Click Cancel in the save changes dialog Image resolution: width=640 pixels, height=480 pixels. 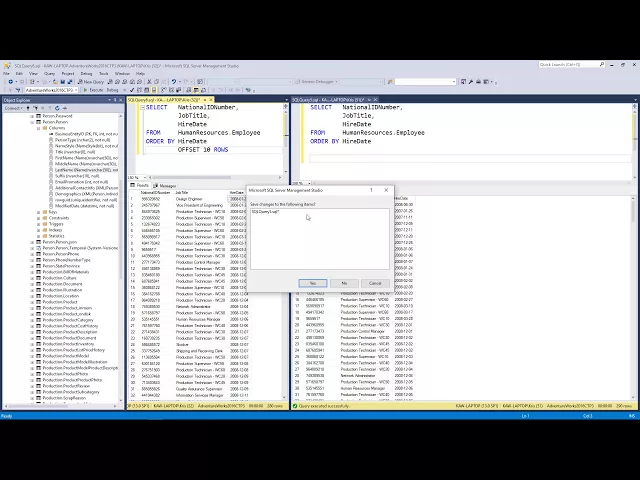[x=375, y=283]
